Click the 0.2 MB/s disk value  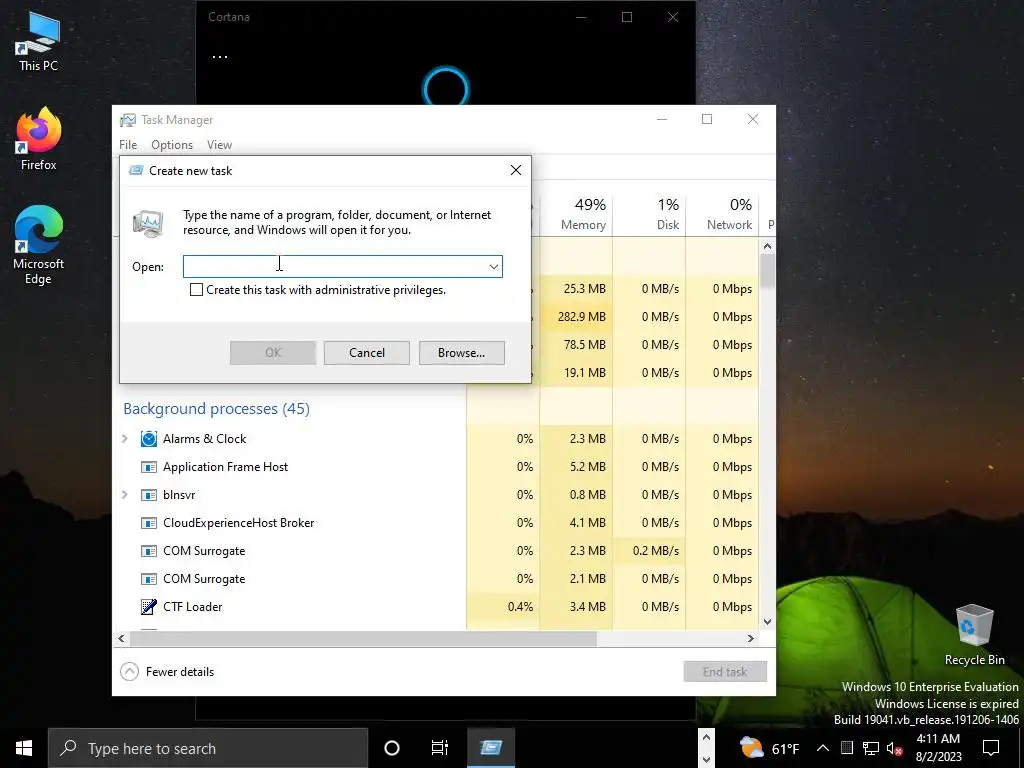[656, 551]
